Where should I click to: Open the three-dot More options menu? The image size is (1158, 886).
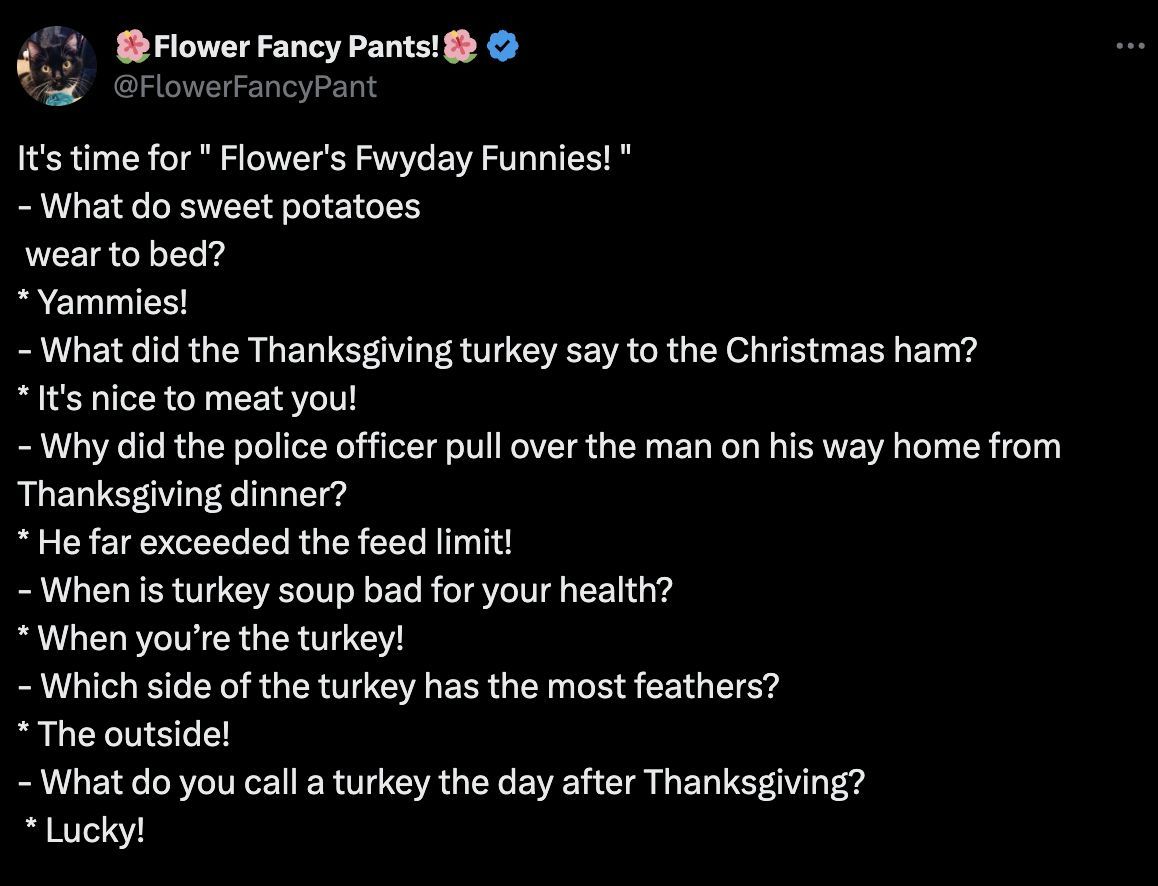pyautogui.click(x=1129, y=46)
